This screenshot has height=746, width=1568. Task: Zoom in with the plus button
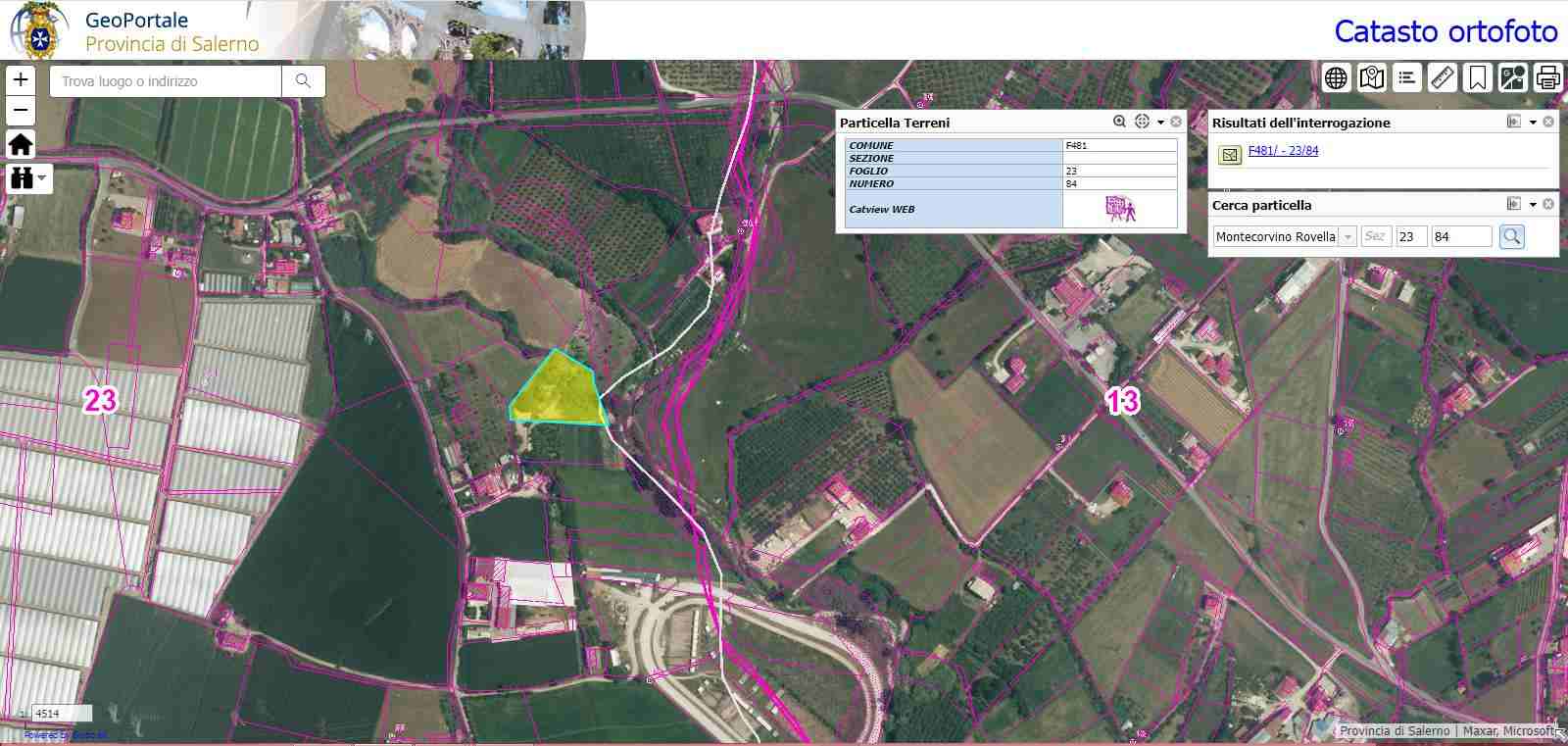click(21, 79)
